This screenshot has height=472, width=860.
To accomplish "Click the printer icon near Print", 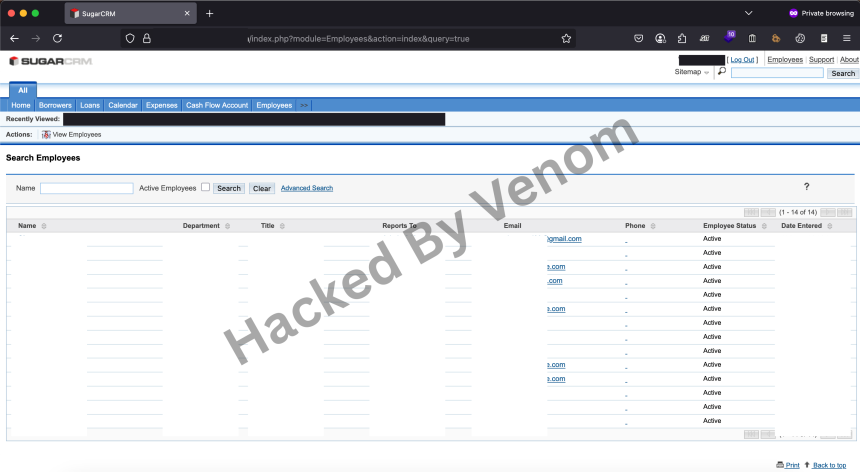I will tap(780, 465).
